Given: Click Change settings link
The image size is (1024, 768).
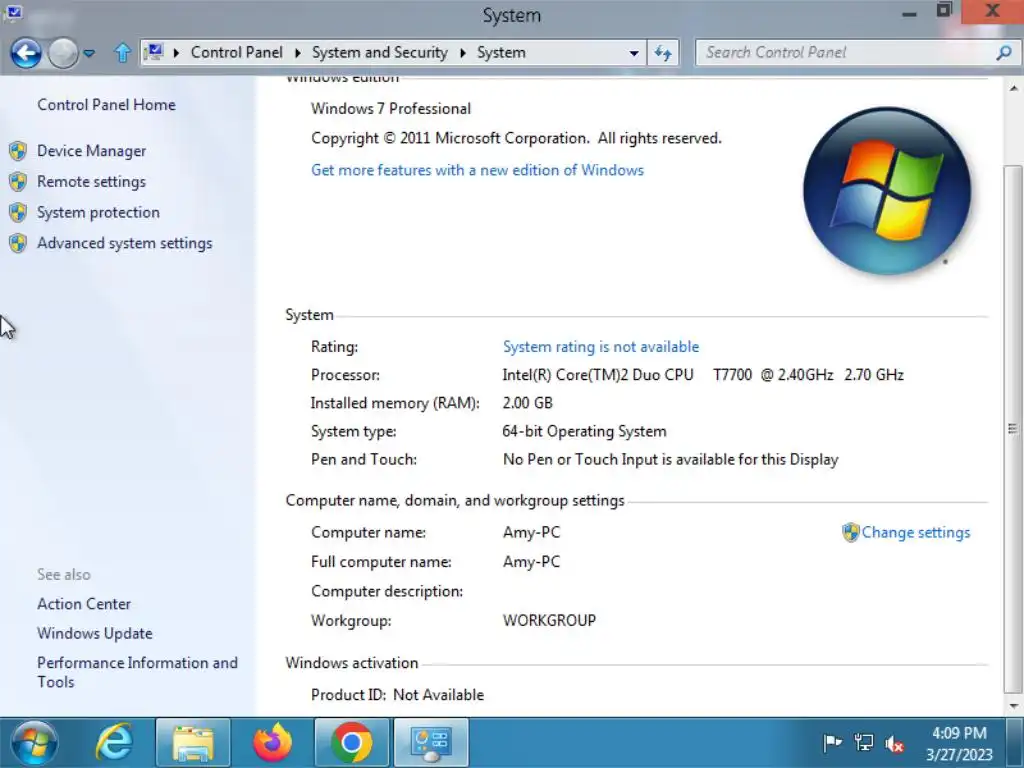Looking at the screenshot, I should point(916,532).
